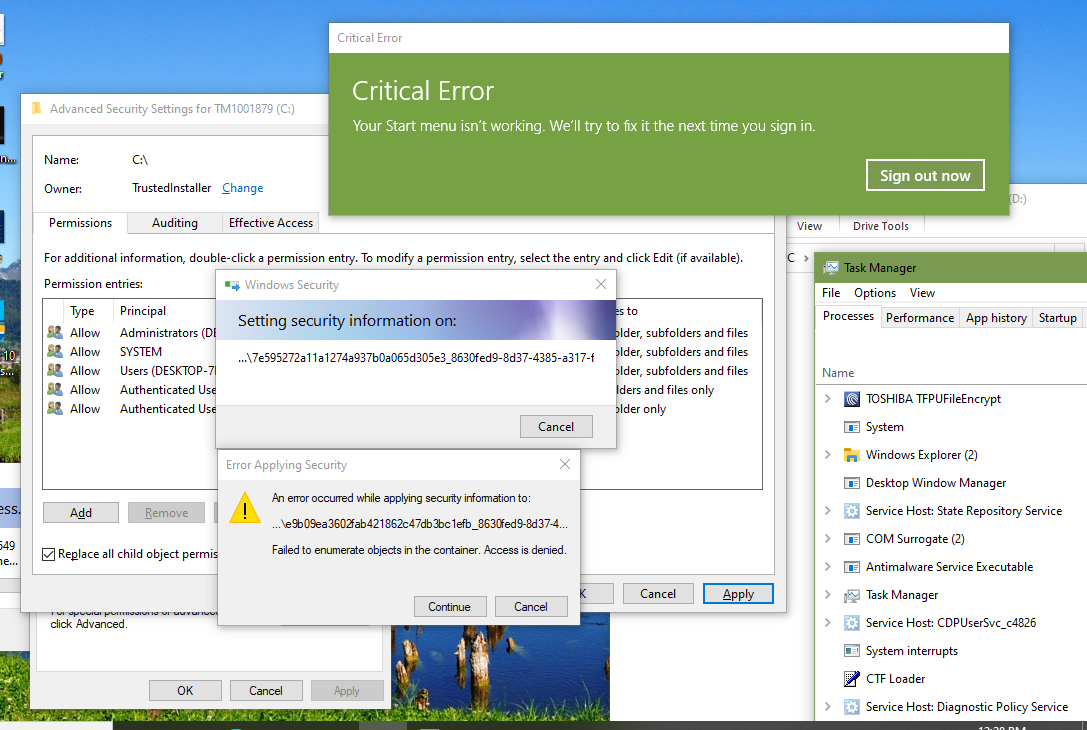This screenshot has height=730, width=1087.
Task: Expand the TOSHIBA TFPUFileEncrypt process entry
Action: click(827, 398)
